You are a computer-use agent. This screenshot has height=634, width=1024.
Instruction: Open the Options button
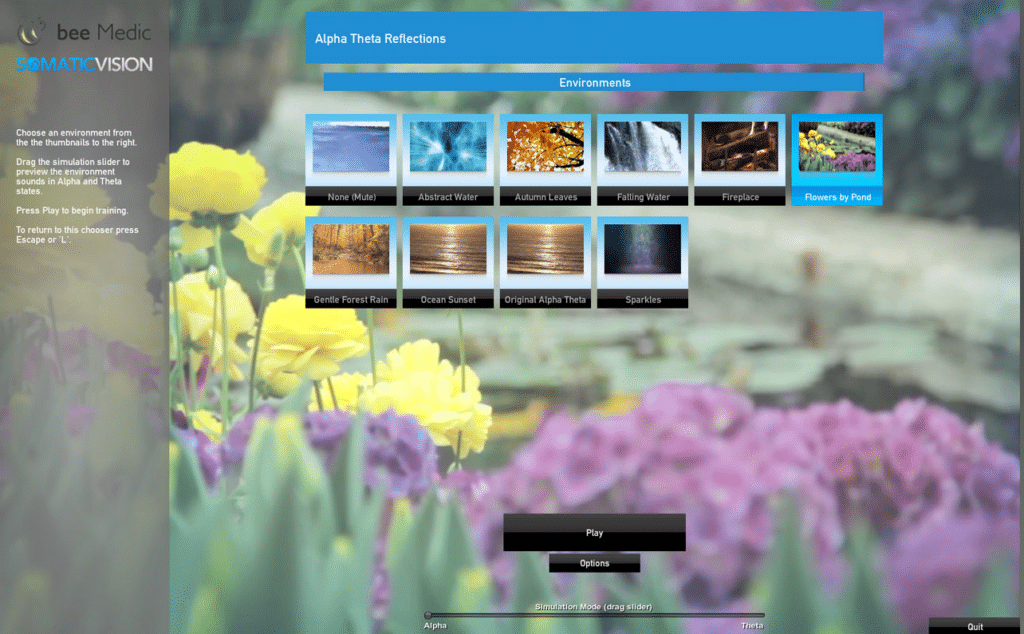coord(594,563)
